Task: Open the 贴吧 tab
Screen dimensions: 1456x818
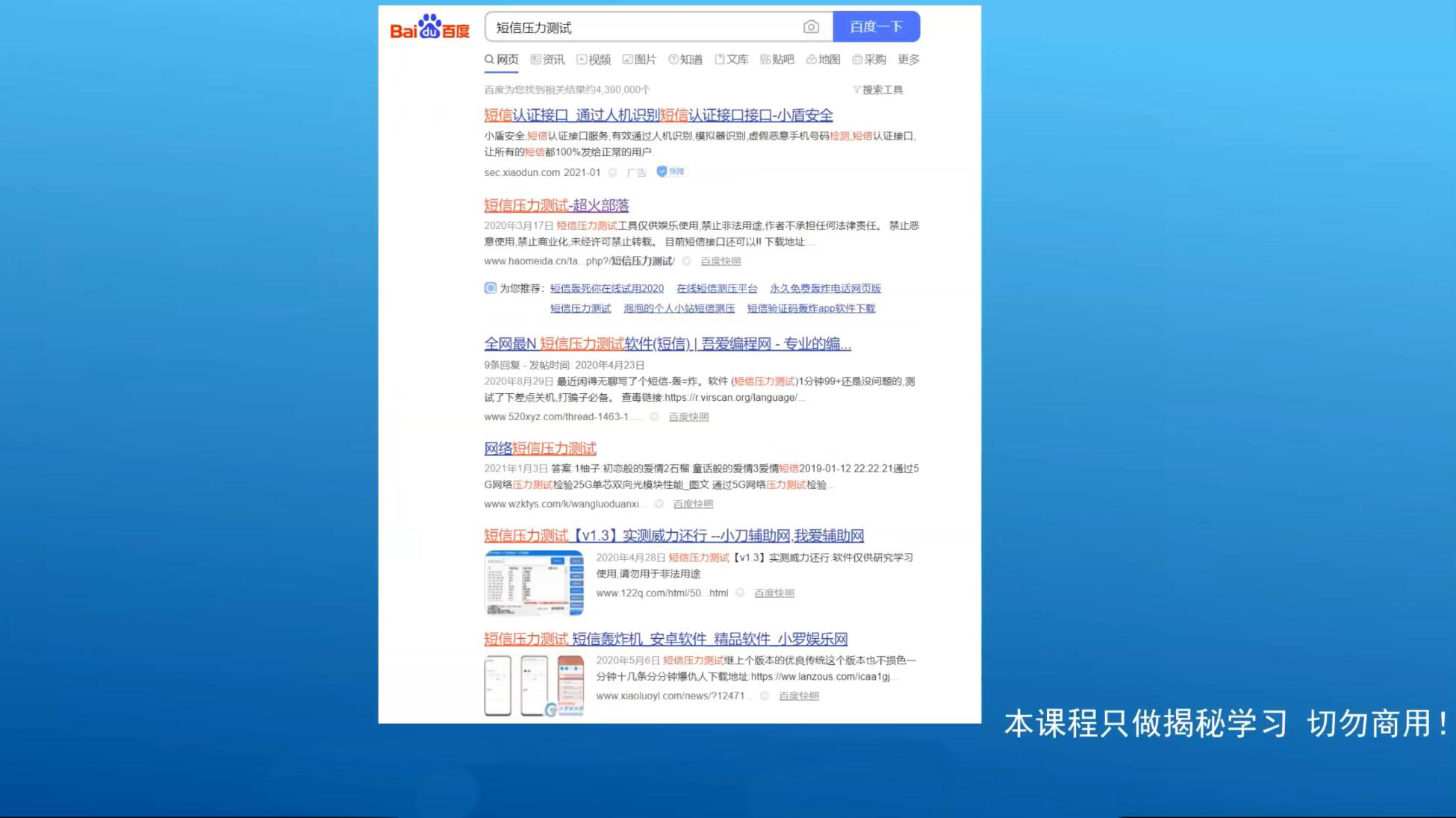Action: 777,60
